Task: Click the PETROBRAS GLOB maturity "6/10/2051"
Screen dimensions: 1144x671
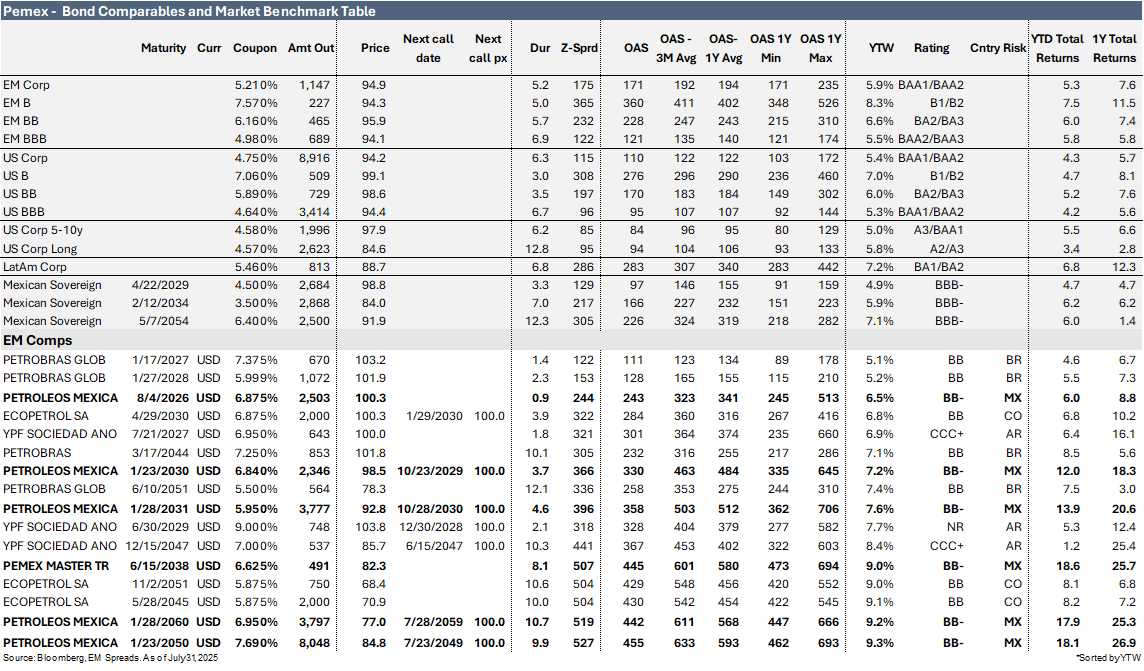Action: coord(160,489)
